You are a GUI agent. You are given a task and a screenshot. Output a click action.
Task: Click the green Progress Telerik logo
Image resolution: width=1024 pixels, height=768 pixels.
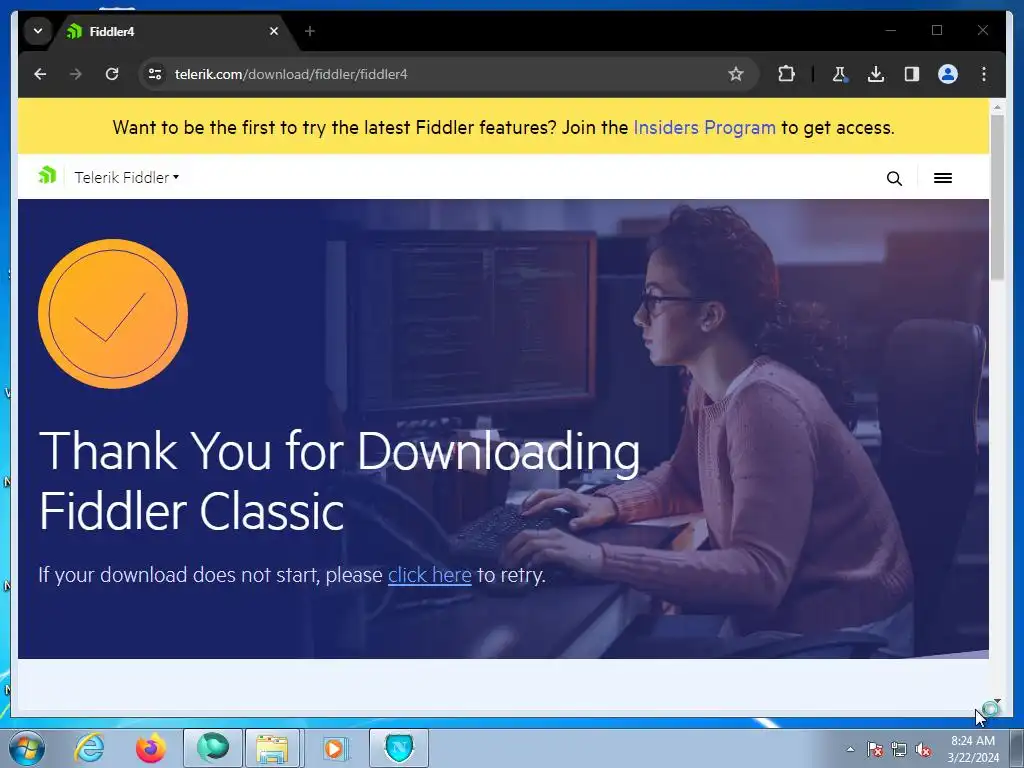pos(47,175)
